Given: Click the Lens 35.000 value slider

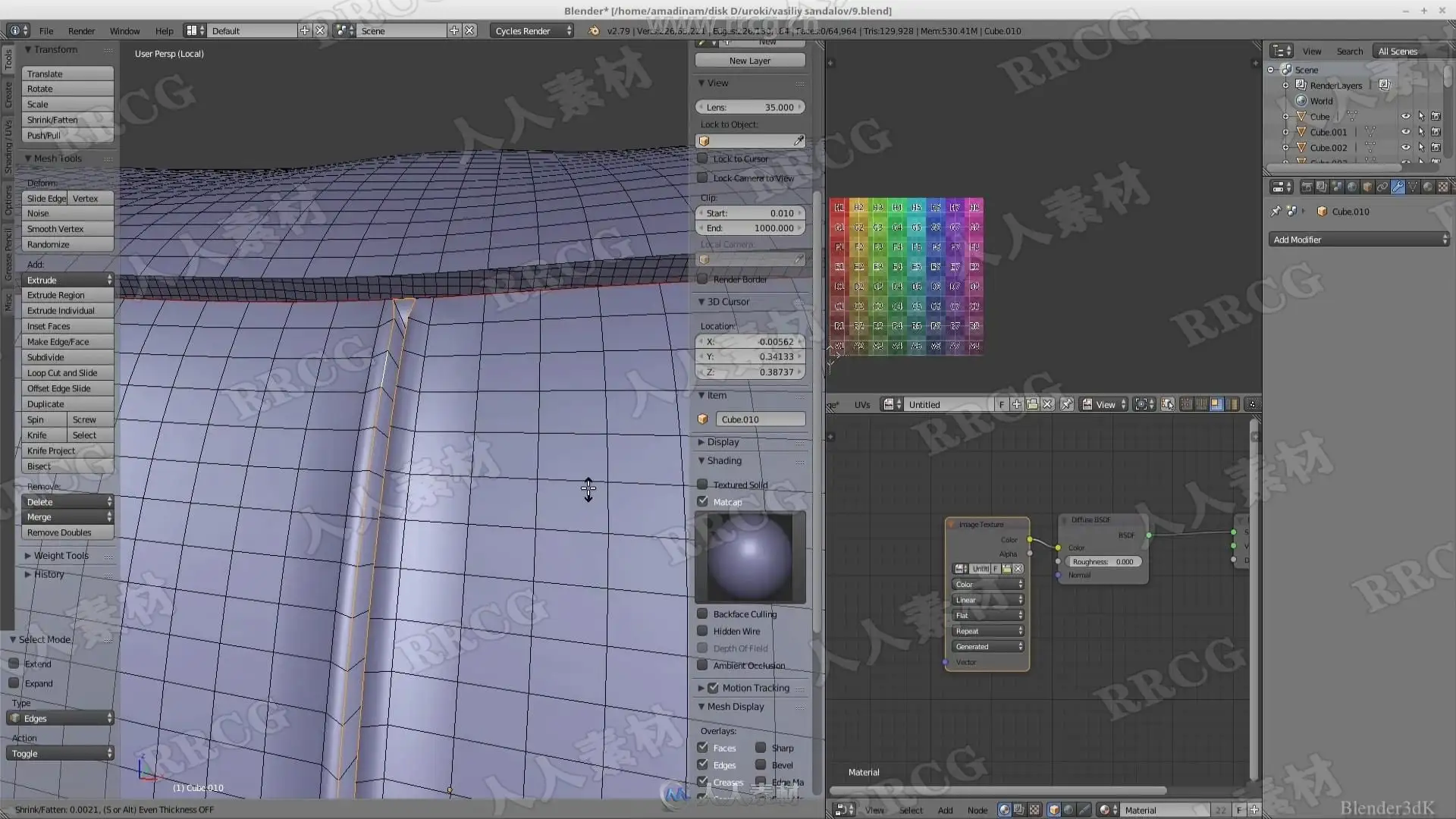Looking at the screenshot, I should pyautogui.click(x=749, y=108).
